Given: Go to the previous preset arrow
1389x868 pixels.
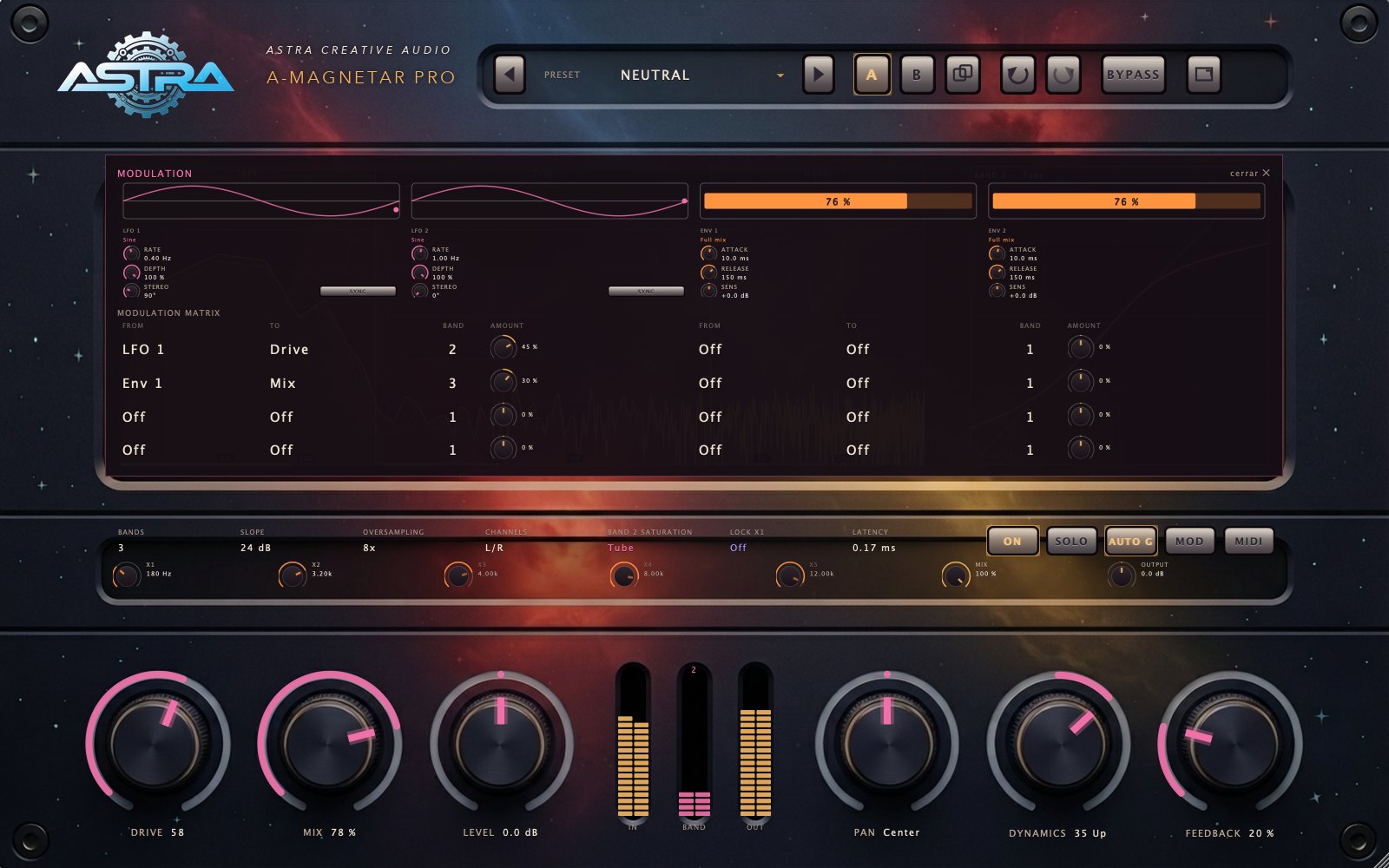Looking at the screenshot, I should tap(510, 75).
